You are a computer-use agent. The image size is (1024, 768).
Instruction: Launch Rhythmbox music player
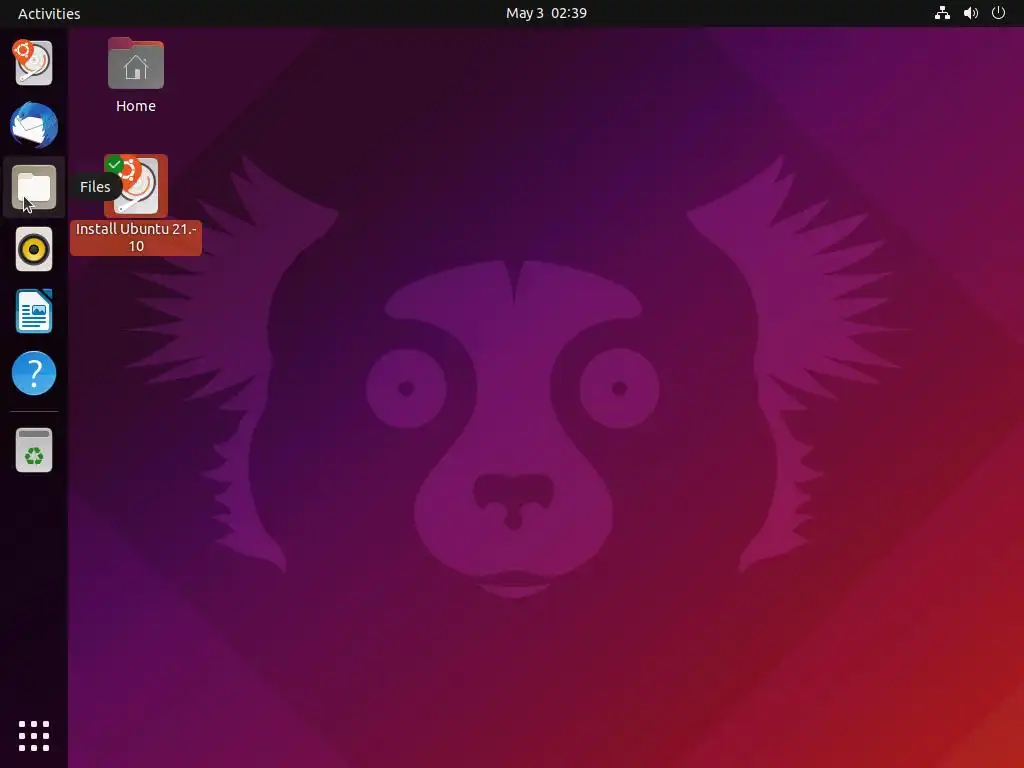click(x=33, y=249)
